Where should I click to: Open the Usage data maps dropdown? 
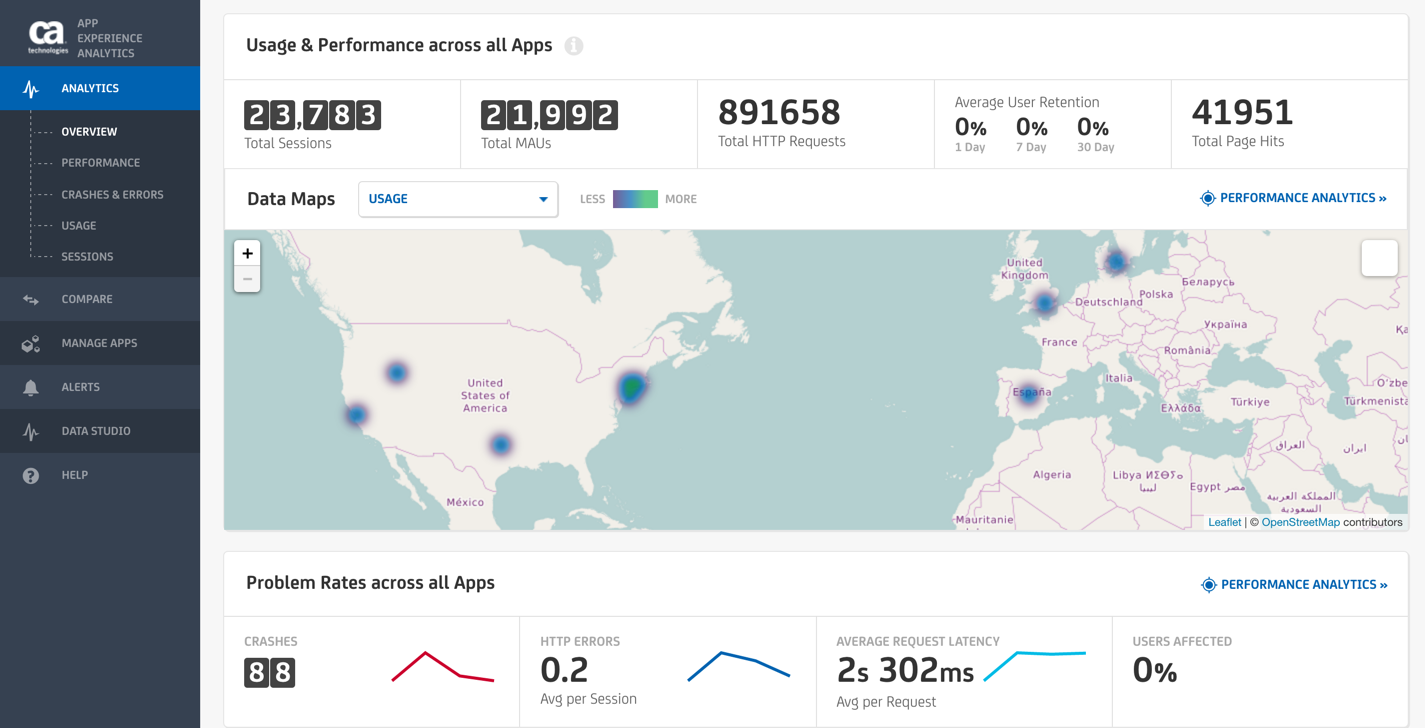(x=457, y=199)
